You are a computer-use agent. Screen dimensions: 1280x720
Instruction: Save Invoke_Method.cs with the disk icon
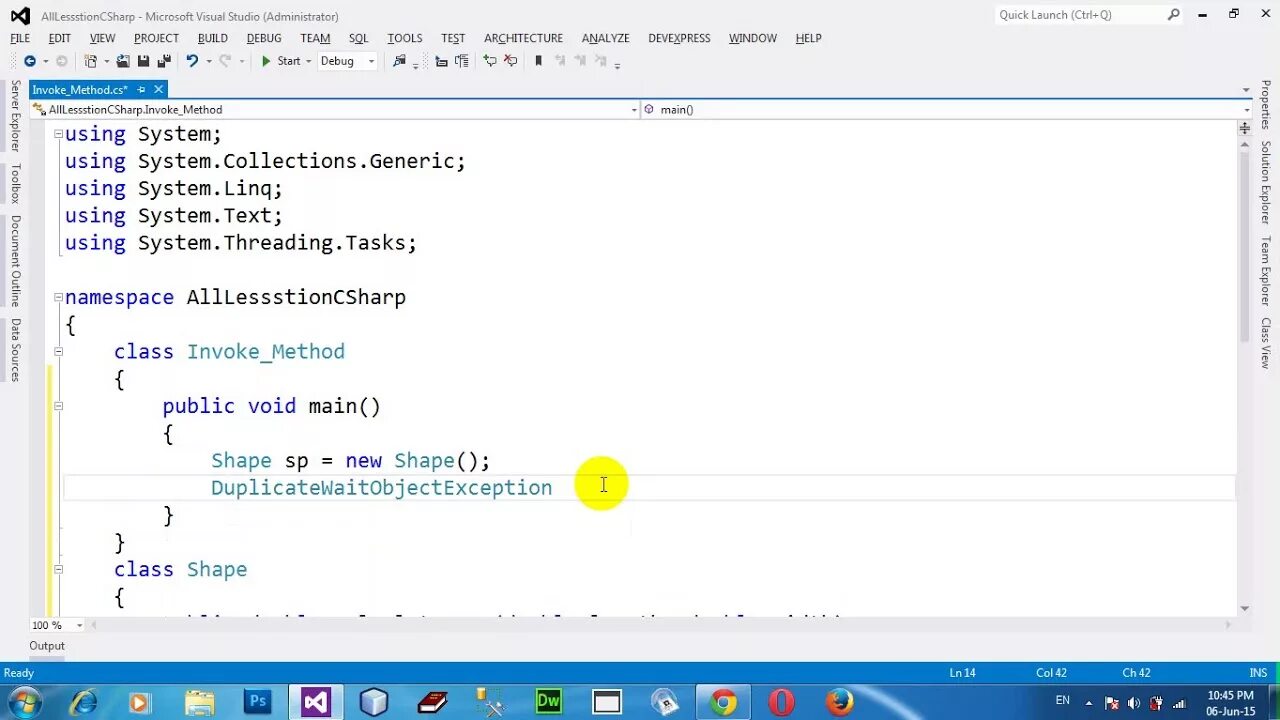tap(143, 61)
